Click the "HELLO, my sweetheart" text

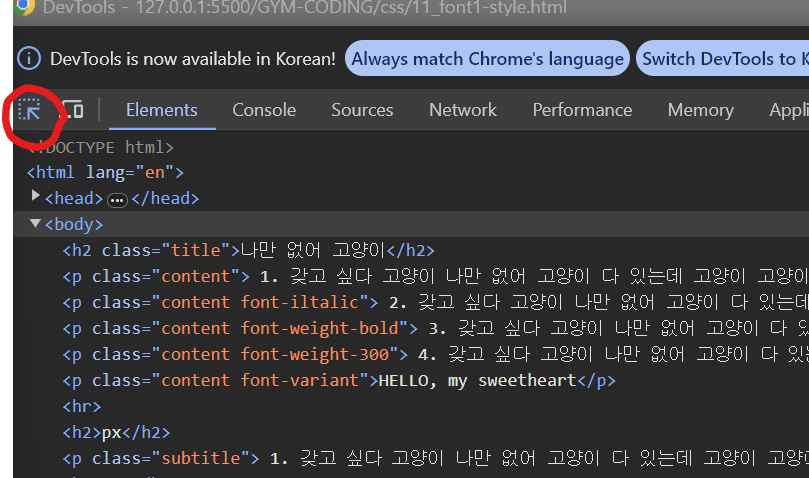tap(477, 380)
